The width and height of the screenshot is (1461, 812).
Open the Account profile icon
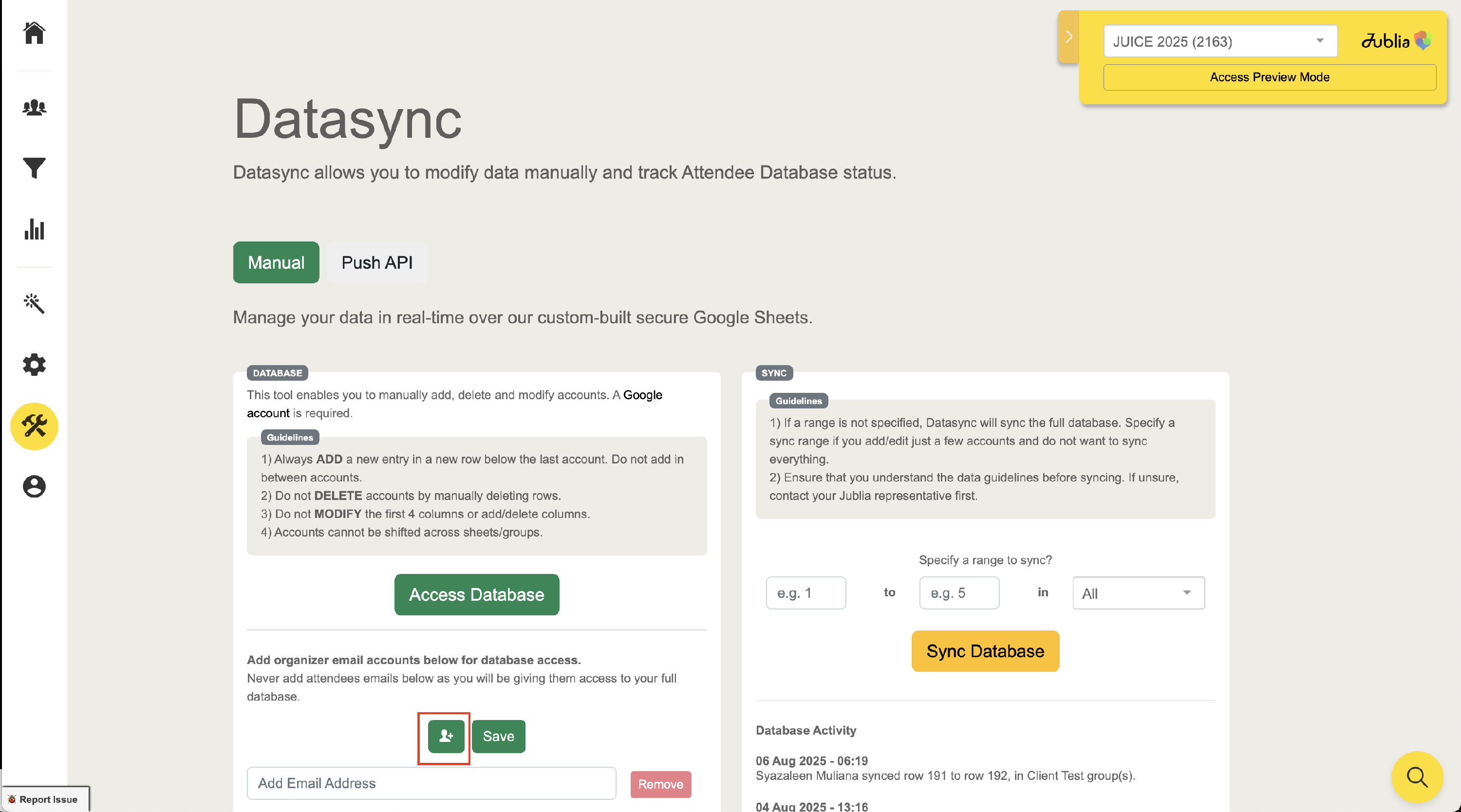pos(34,486)
